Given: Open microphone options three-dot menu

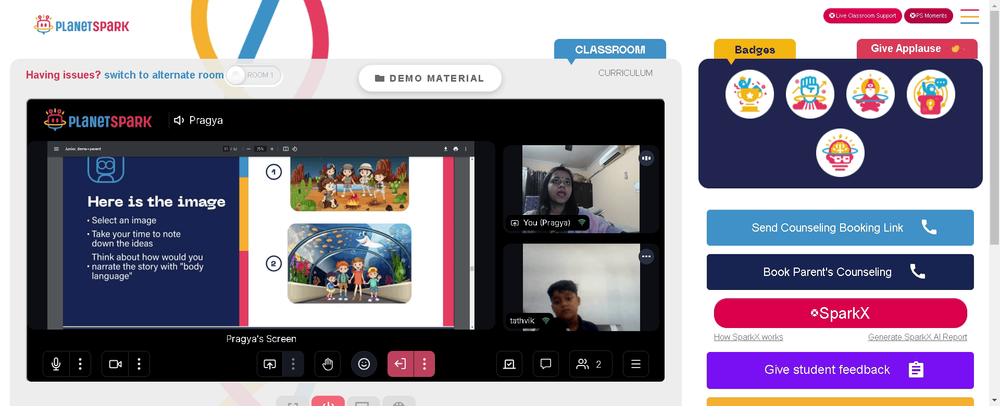Looking at the screenshot, I should 80,364.
